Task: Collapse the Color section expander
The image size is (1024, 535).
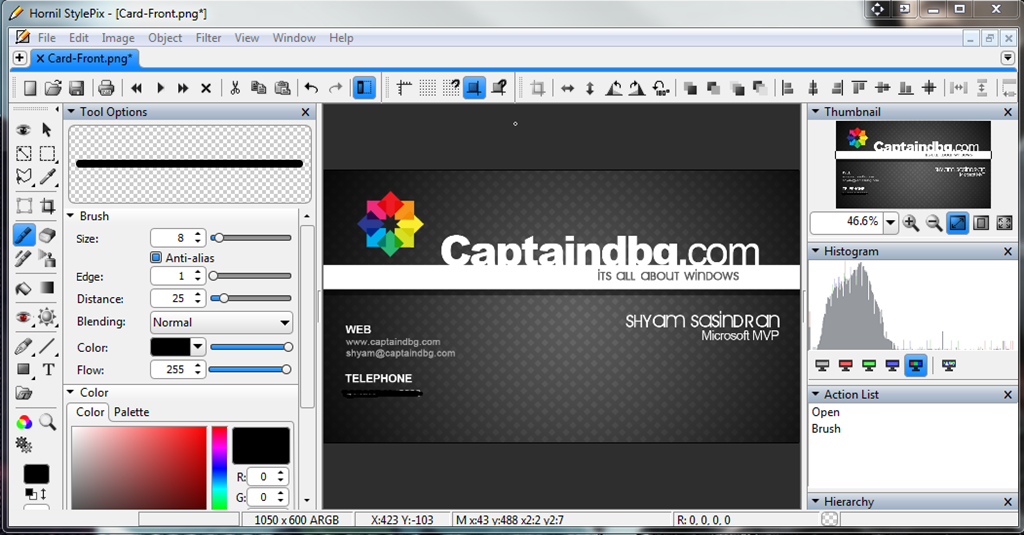Action: click(71, 392)
